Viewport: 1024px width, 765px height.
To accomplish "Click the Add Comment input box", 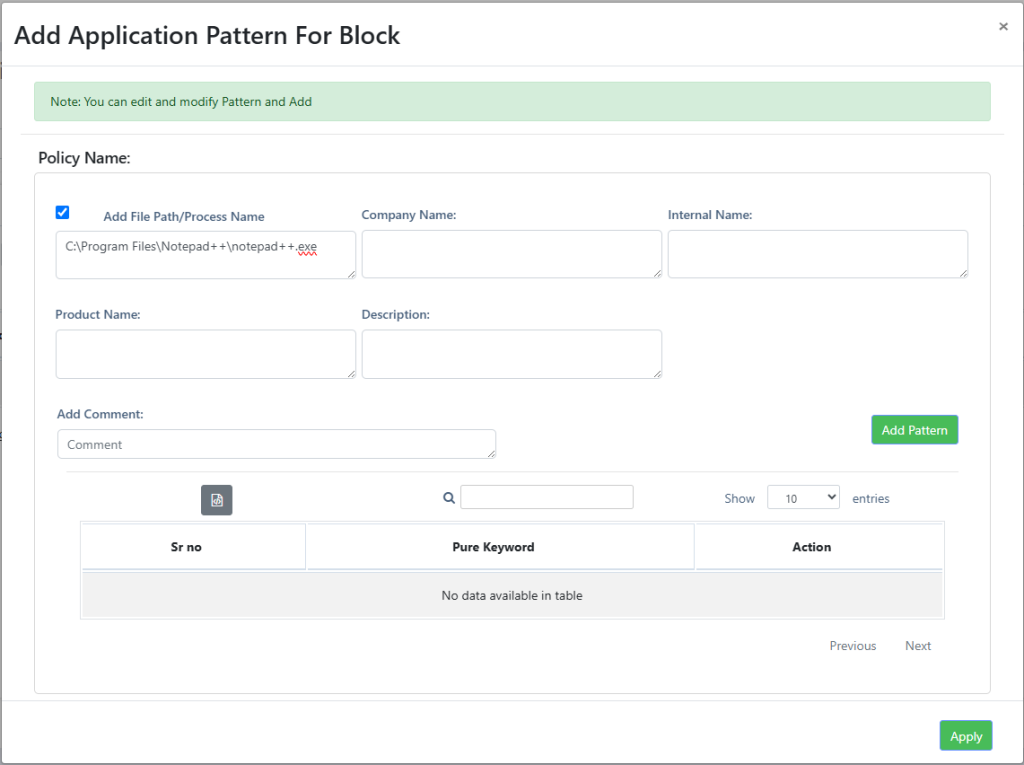I will [x=276, y=444].
